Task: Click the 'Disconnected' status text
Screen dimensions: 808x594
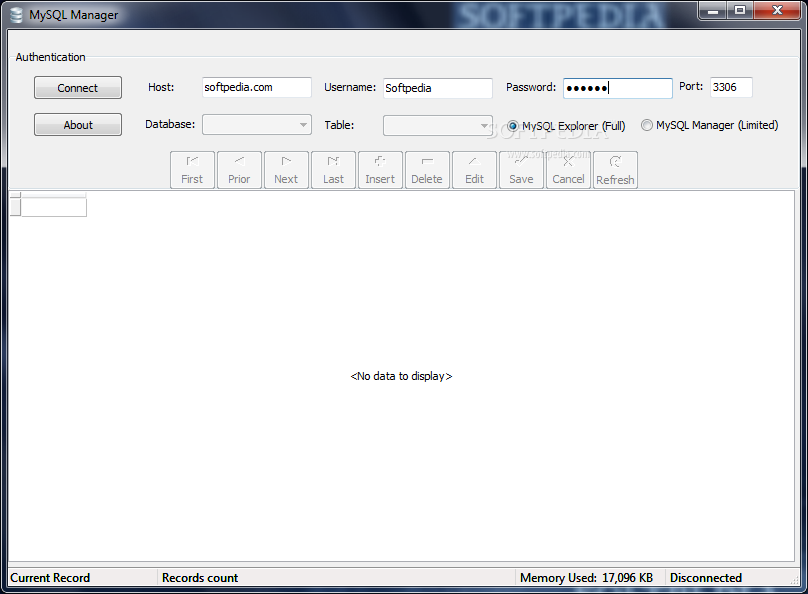Action: [705, 578]
